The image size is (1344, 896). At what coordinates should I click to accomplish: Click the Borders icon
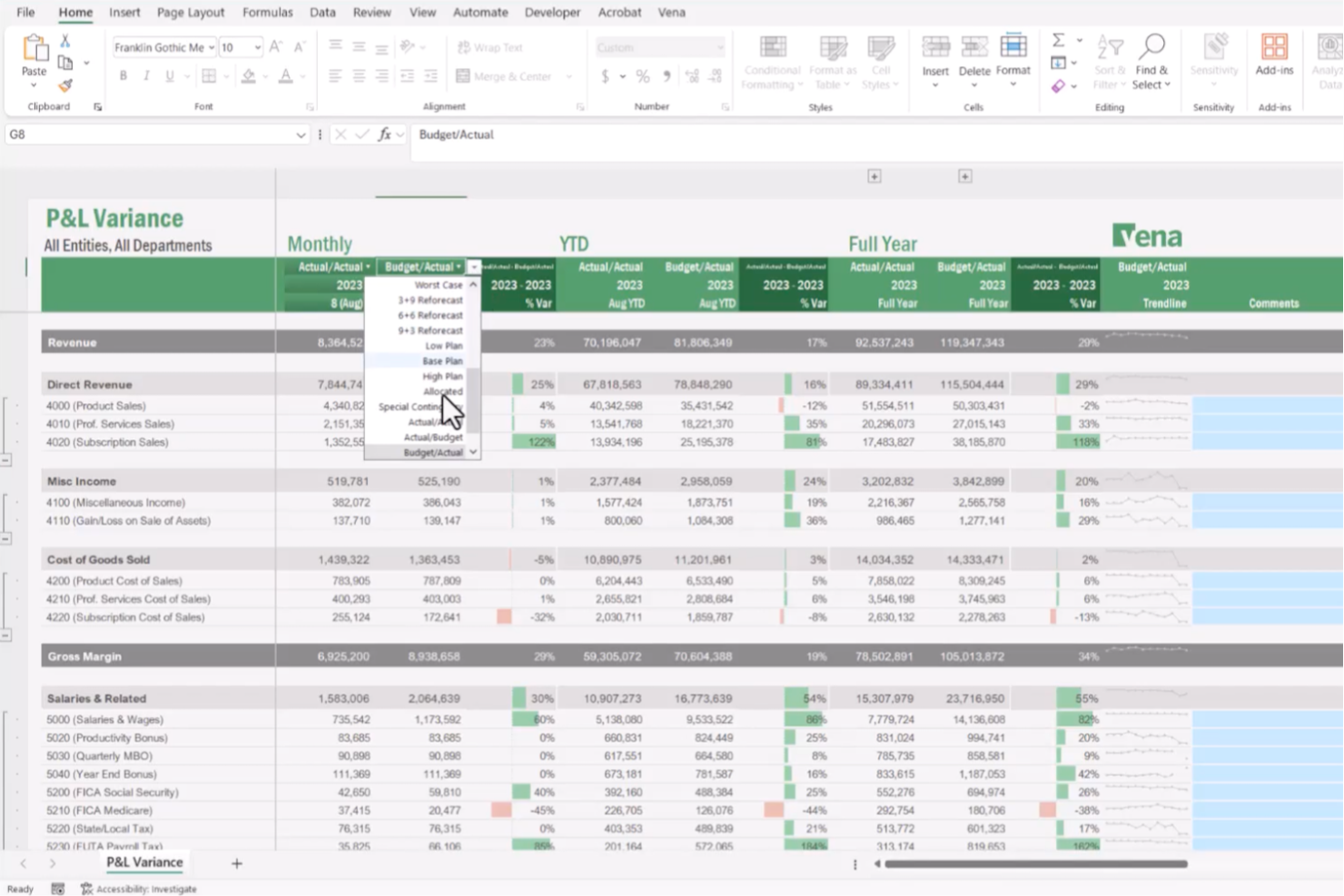pos(209,76)
